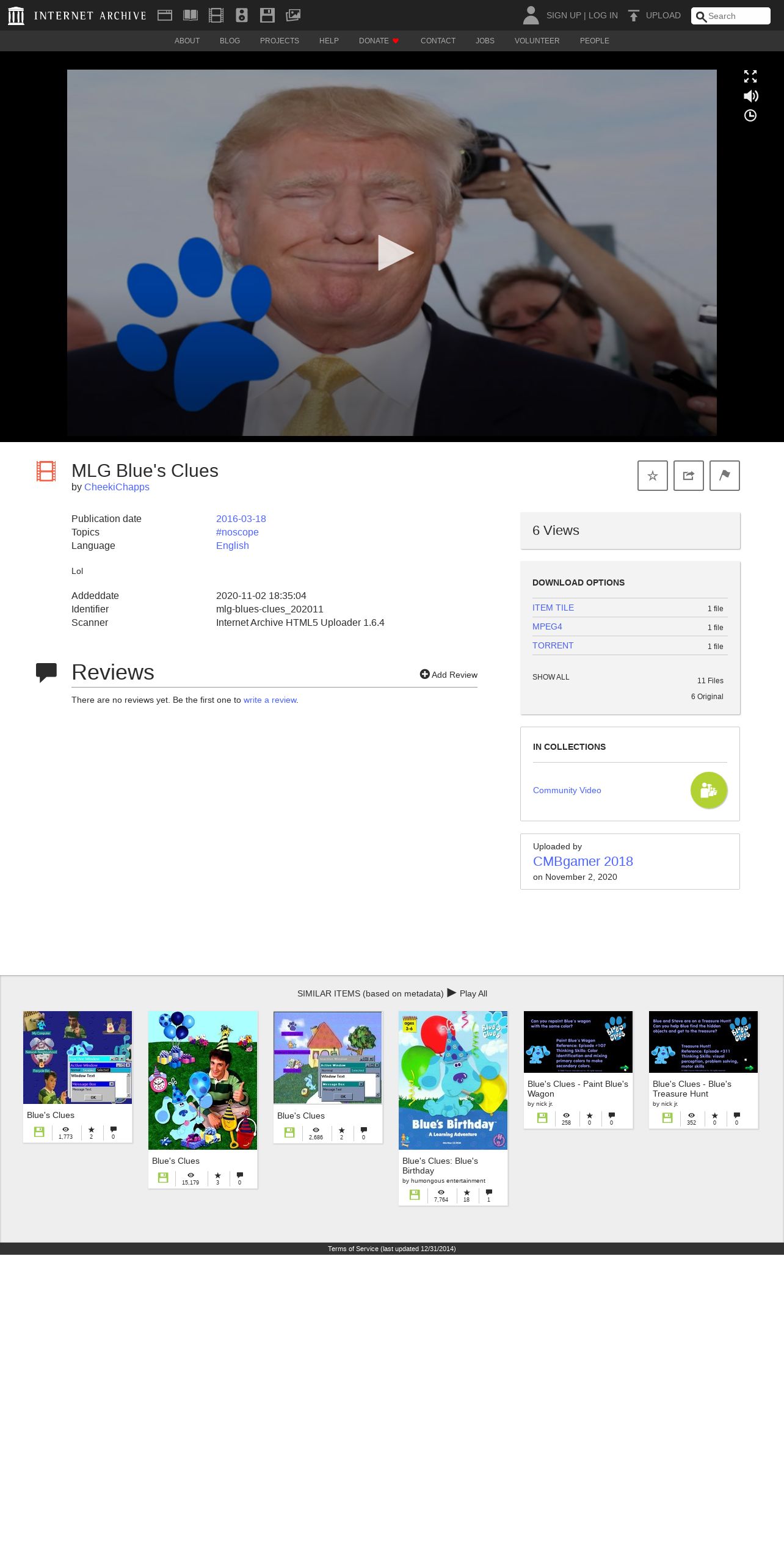Open the VOLUNTEER menu item
The width and height of the screenshot is (784, 1568).
click(537, 41)
